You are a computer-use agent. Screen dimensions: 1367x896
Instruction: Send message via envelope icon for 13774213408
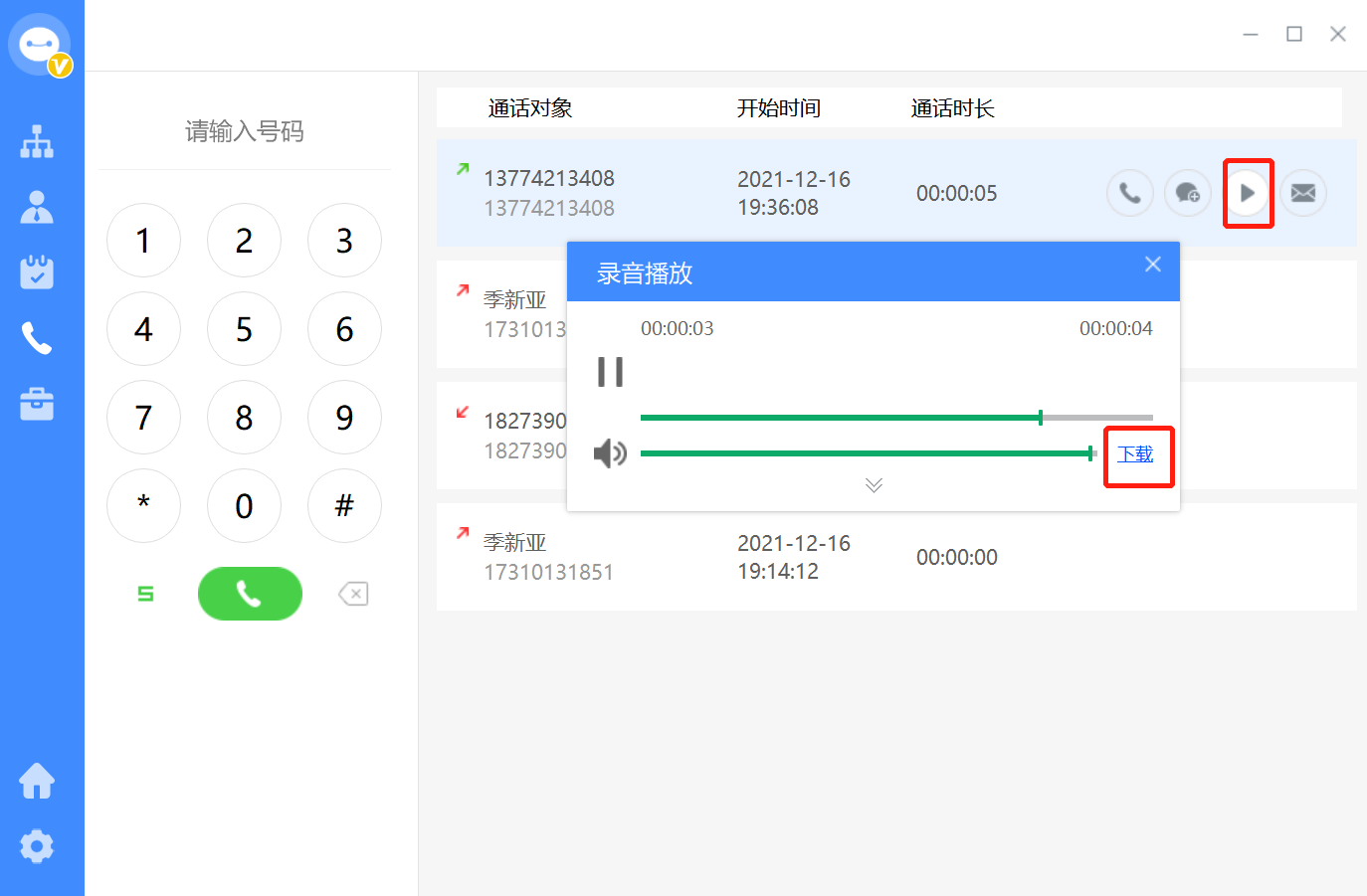point(1302,193)
